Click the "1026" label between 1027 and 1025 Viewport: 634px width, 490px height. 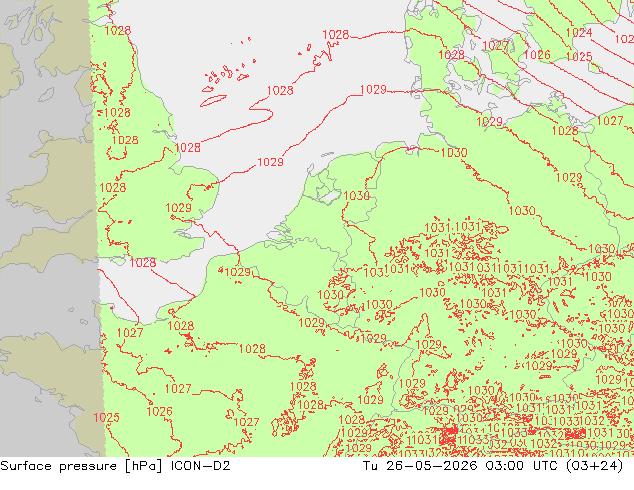coord(537,55)
